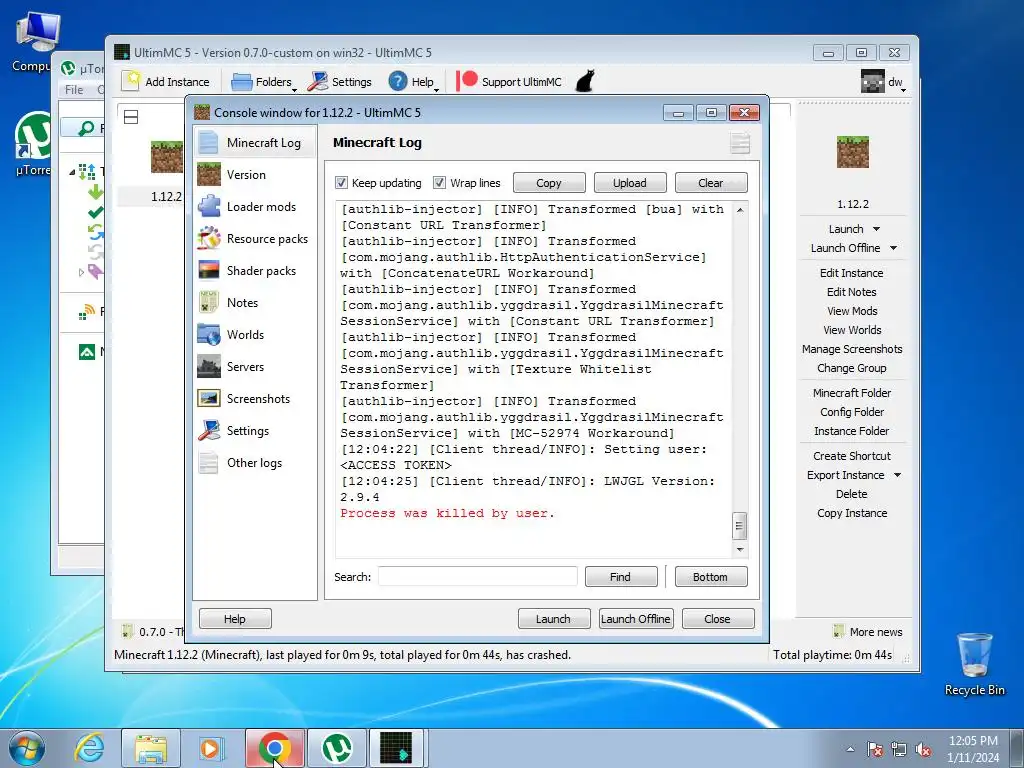Screen dimensions: 1024x768
Task: Select Other logs in console sidebar
Action: (255, 462)
